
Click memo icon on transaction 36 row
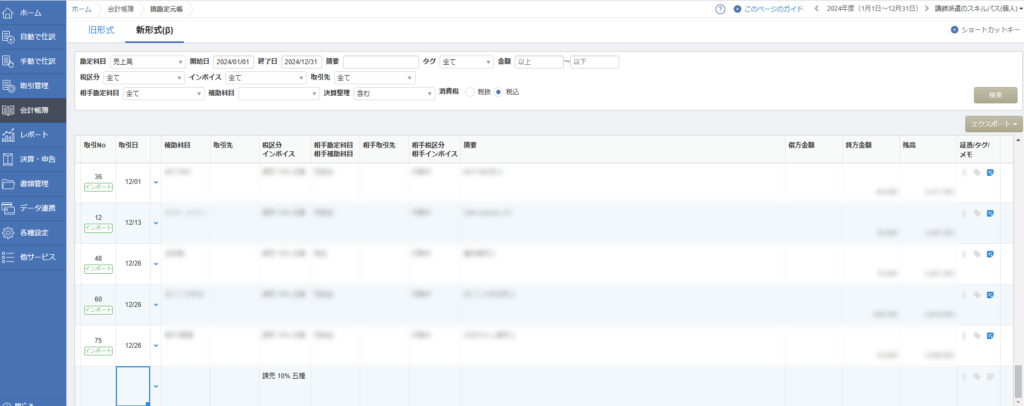[x=990, y=173]
